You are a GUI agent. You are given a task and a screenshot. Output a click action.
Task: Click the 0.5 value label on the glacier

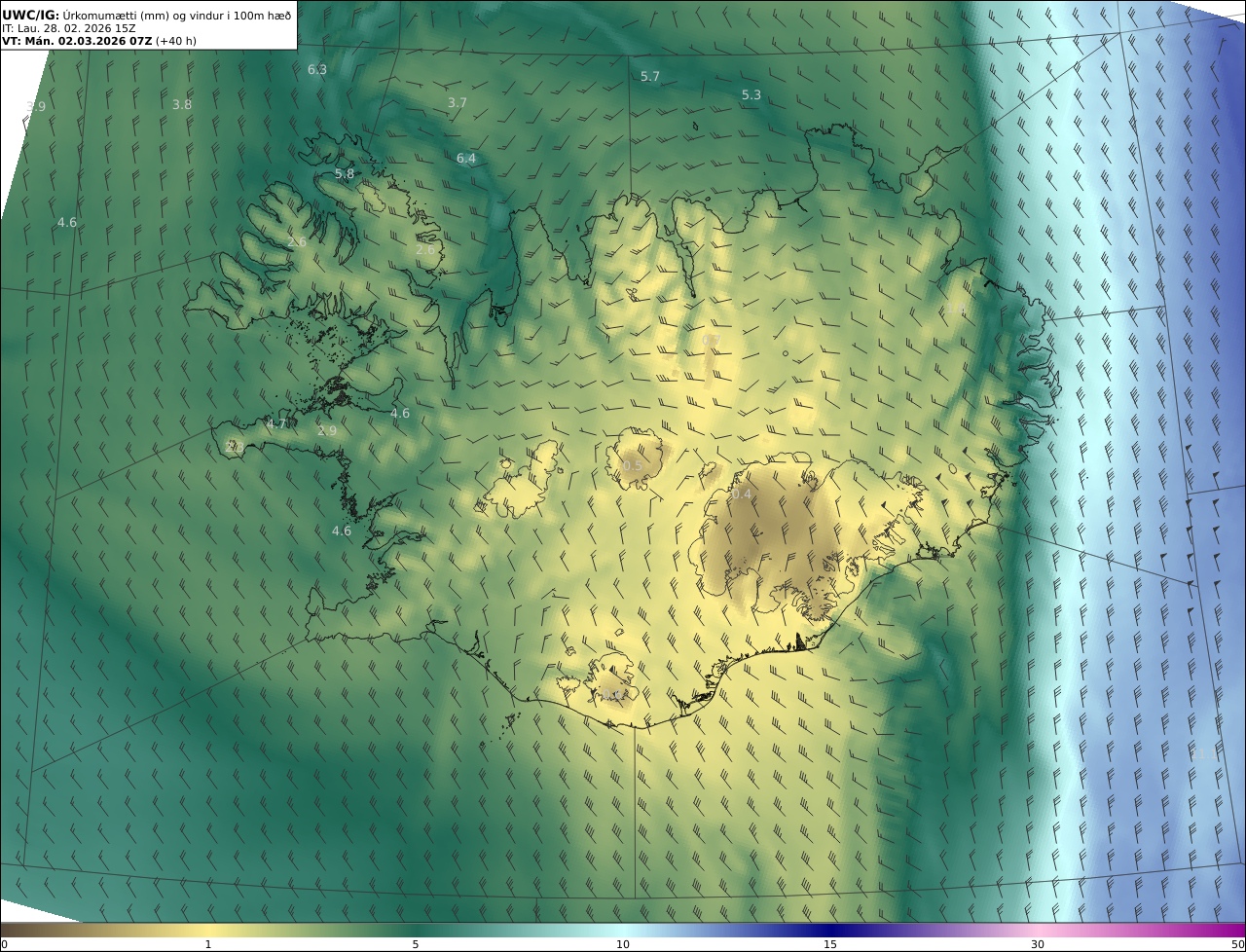pos(633,466)
